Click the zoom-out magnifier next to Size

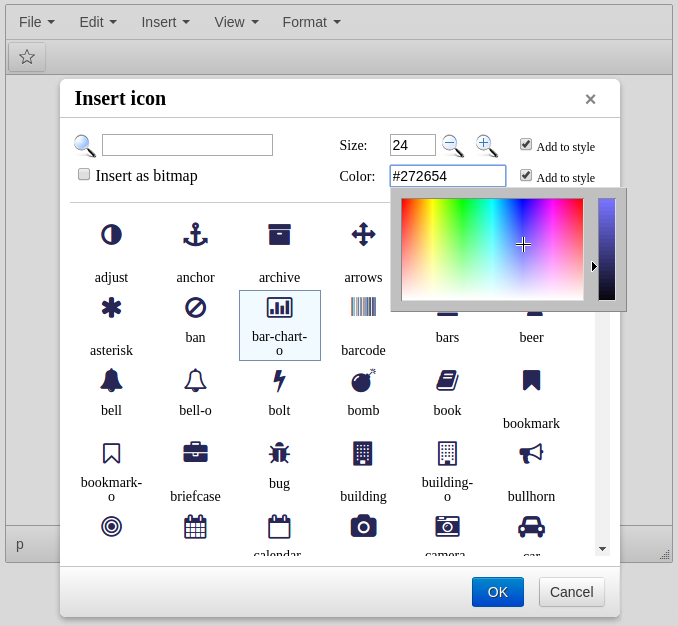point(453,145)
